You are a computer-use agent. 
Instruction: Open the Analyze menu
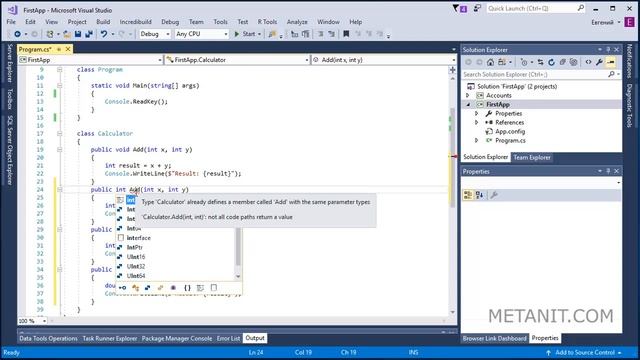coord(297,22)
